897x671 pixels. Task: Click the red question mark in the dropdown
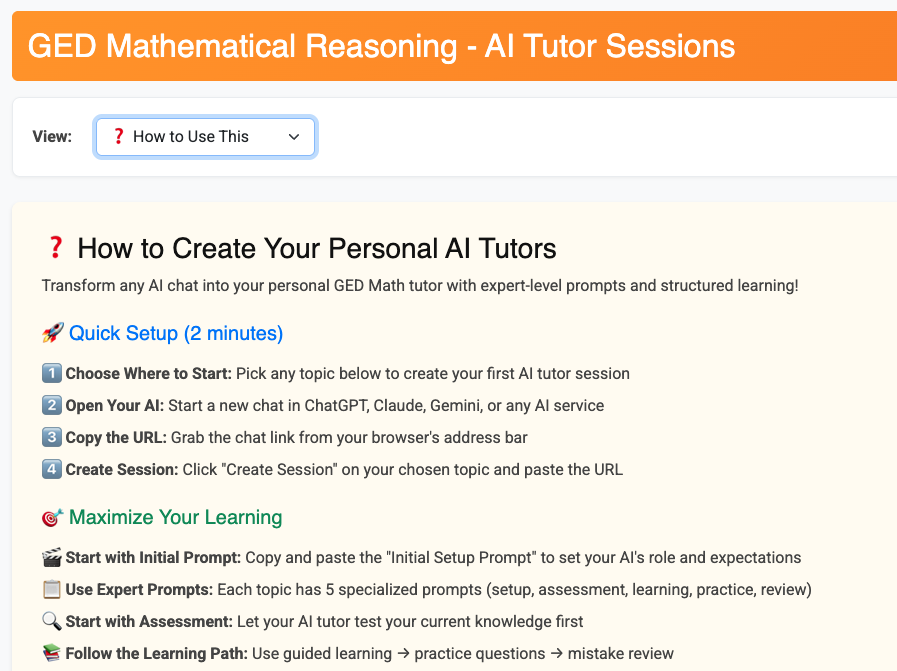click(x=118, y=137)
